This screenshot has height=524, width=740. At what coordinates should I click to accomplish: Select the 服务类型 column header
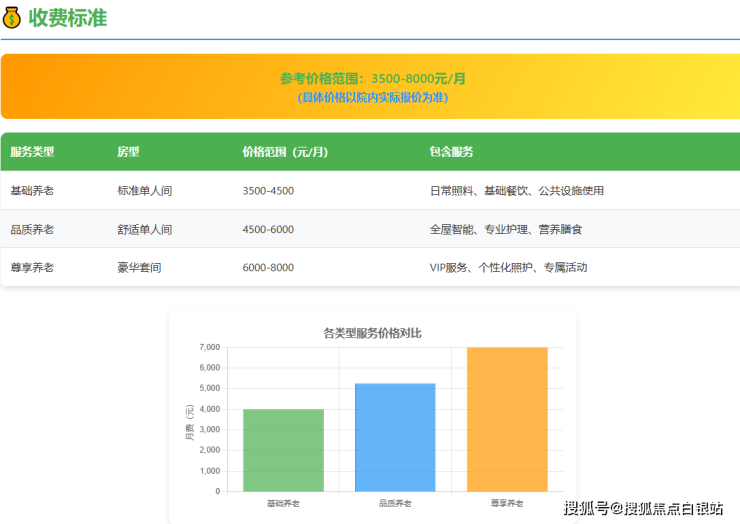32,152
